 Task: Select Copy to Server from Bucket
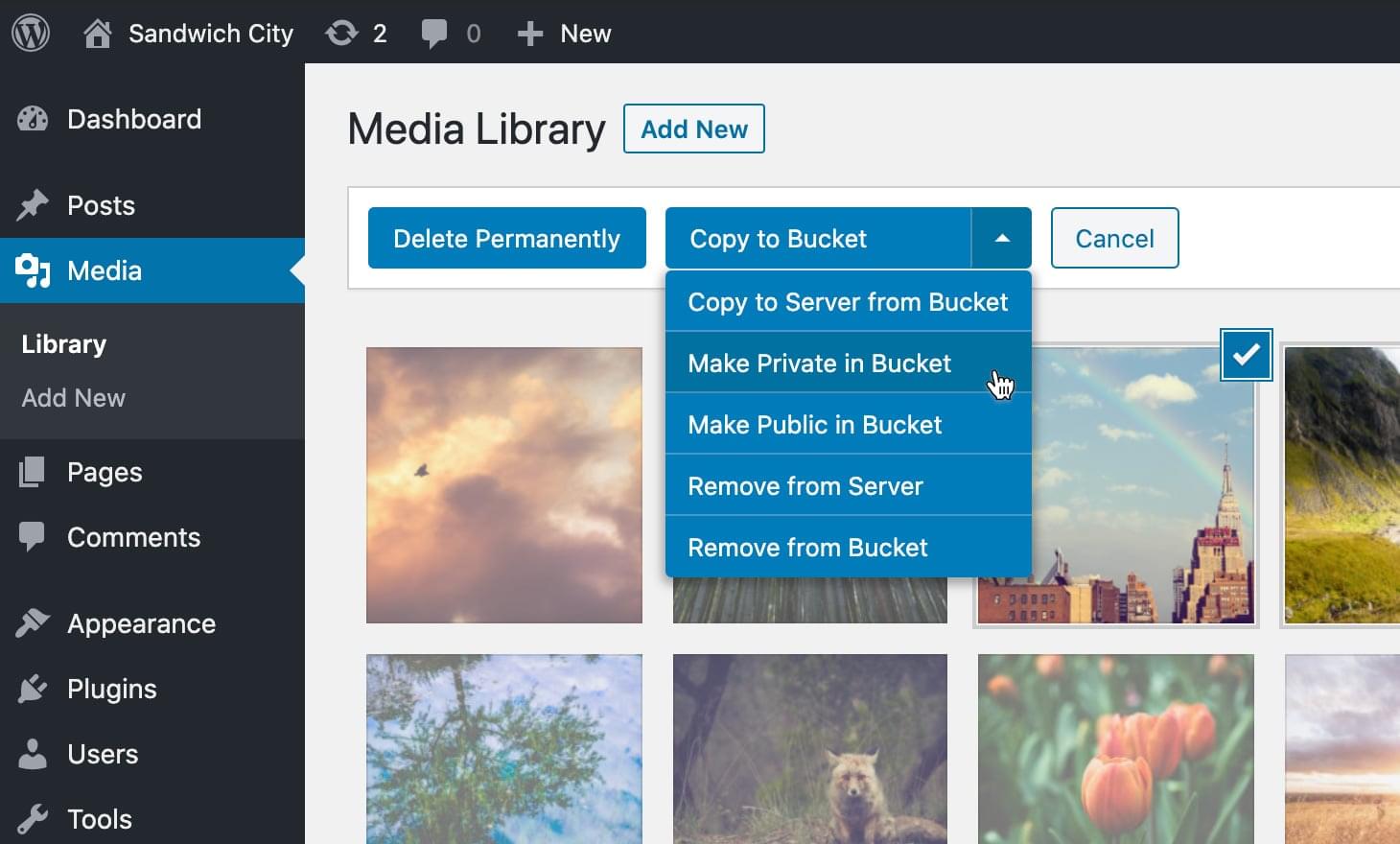(848, 302)
